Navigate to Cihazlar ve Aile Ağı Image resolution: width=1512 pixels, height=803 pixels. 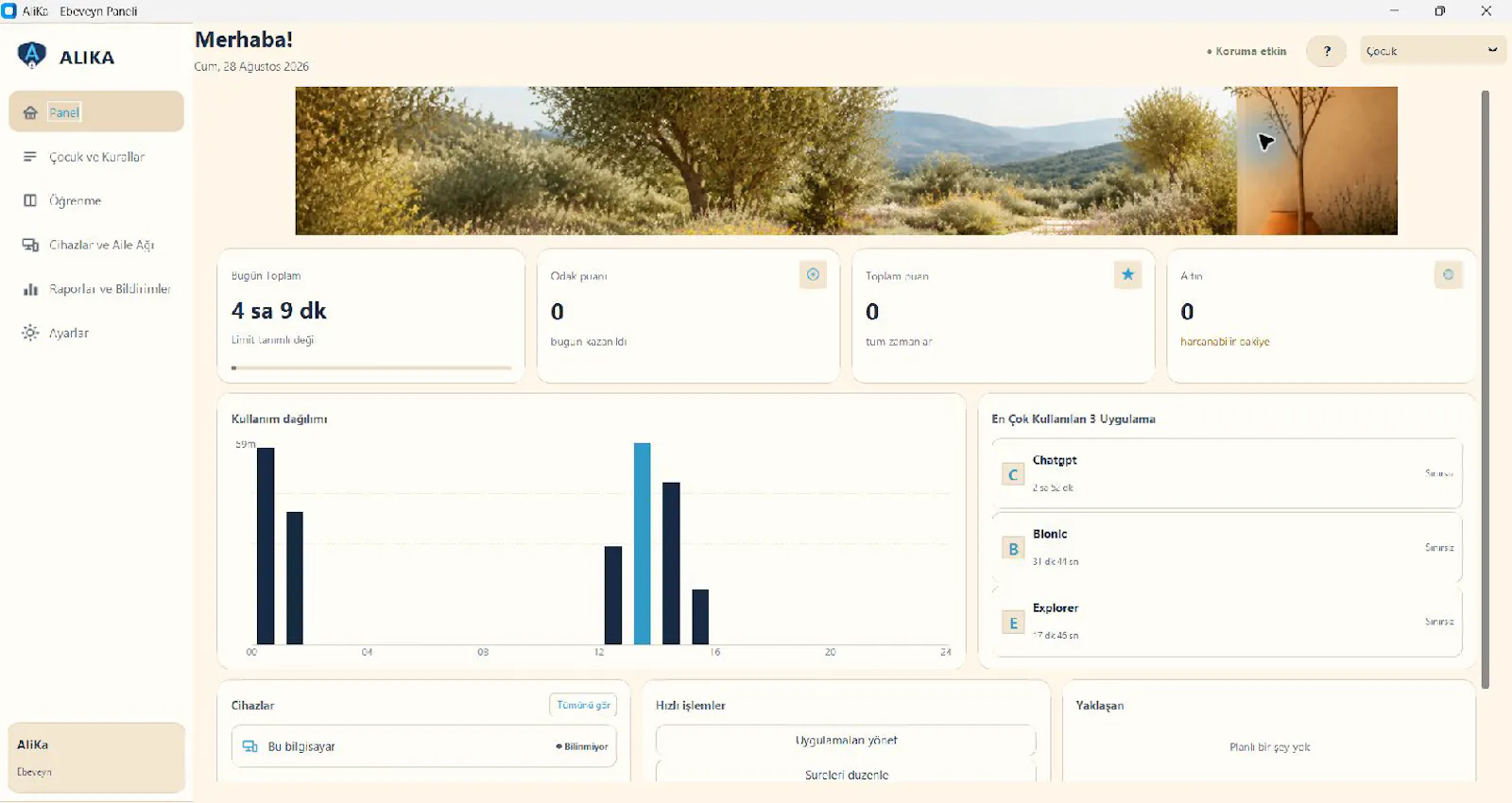pos(96,245)
